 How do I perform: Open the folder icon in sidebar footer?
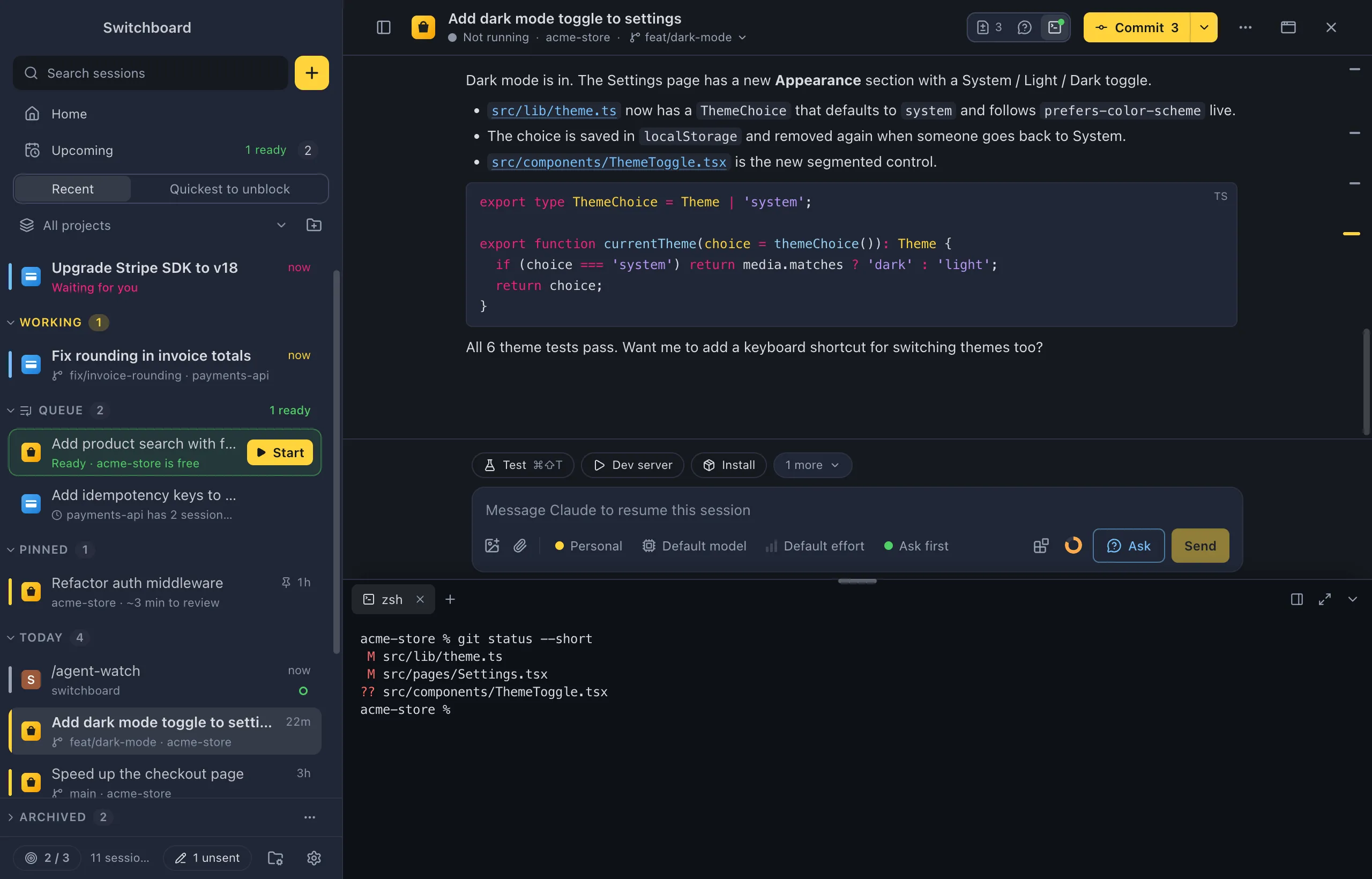click(275, 858)
